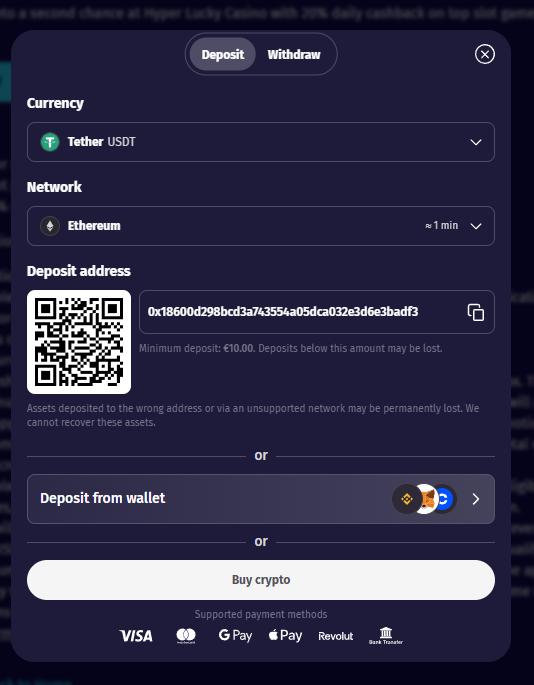Click the Buy crypto button
Image resolution: width=534 pixels, height=685 pixels.
click(x=261, y=580)
